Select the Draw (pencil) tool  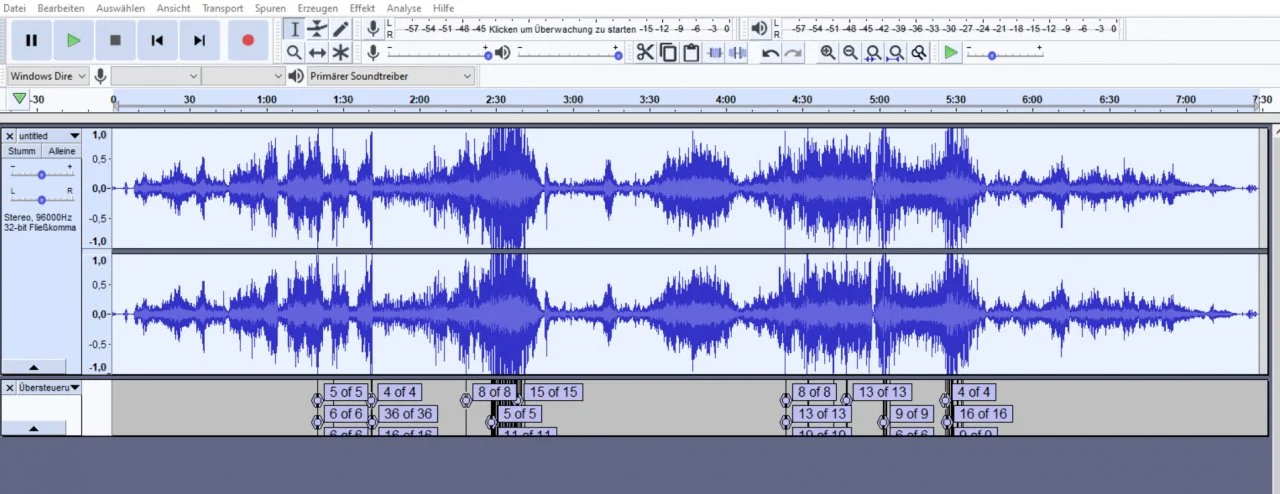pyautogui.click(x=341, y=29)
